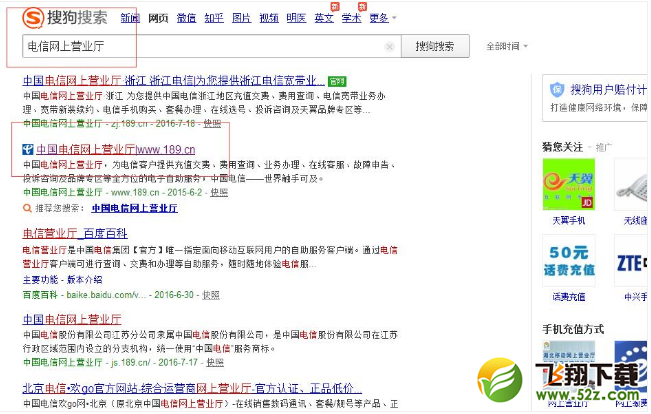Screen dimensions: 651x414
Task: Open the ZTE 中兴手机 thumbnail
Action: pos(631,261)
